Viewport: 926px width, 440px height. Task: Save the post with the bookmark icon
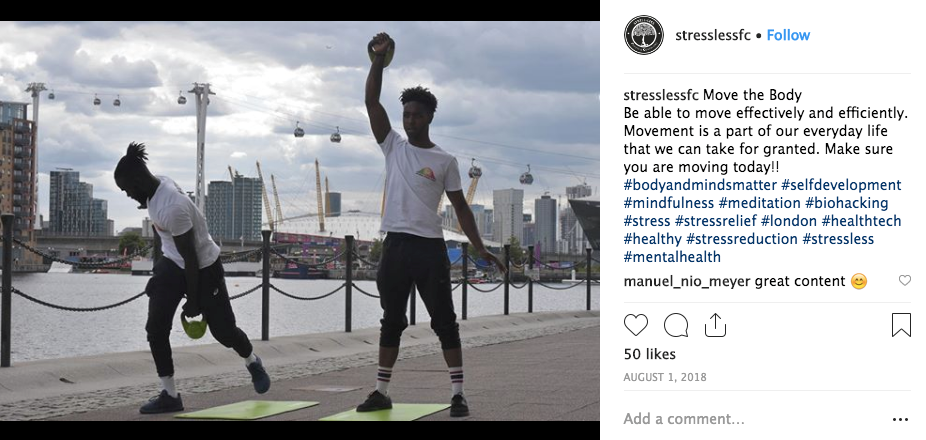(901, 325)
